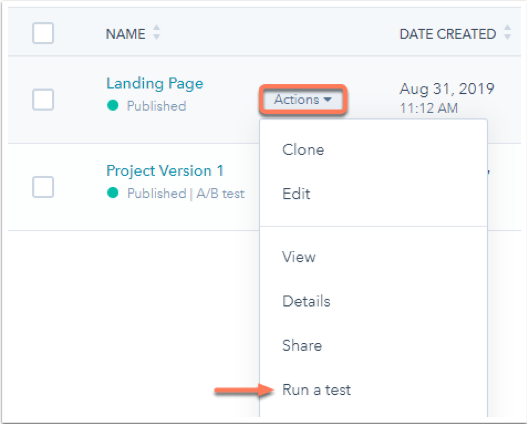Check the Project Version 1 row checkbox
The width and height of the screenshot is (527, 424).
click(43, 187)
